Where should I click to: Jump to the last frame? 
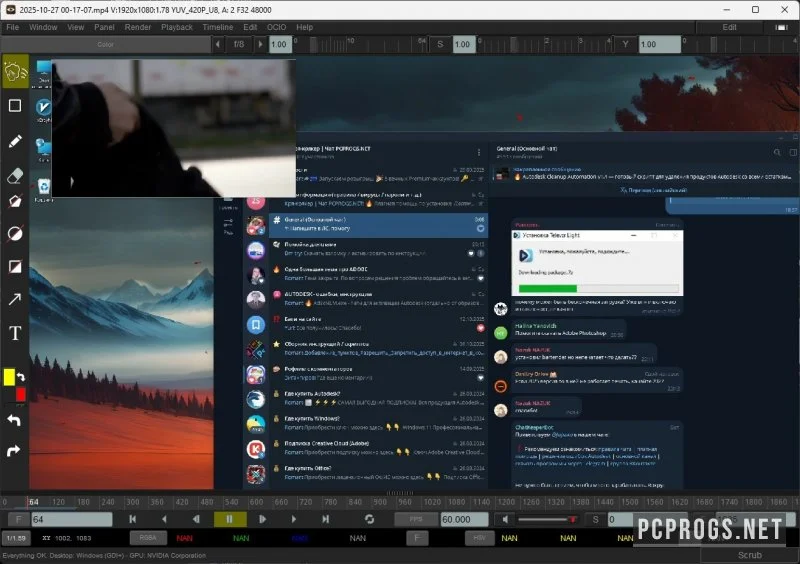pos(326,520)
